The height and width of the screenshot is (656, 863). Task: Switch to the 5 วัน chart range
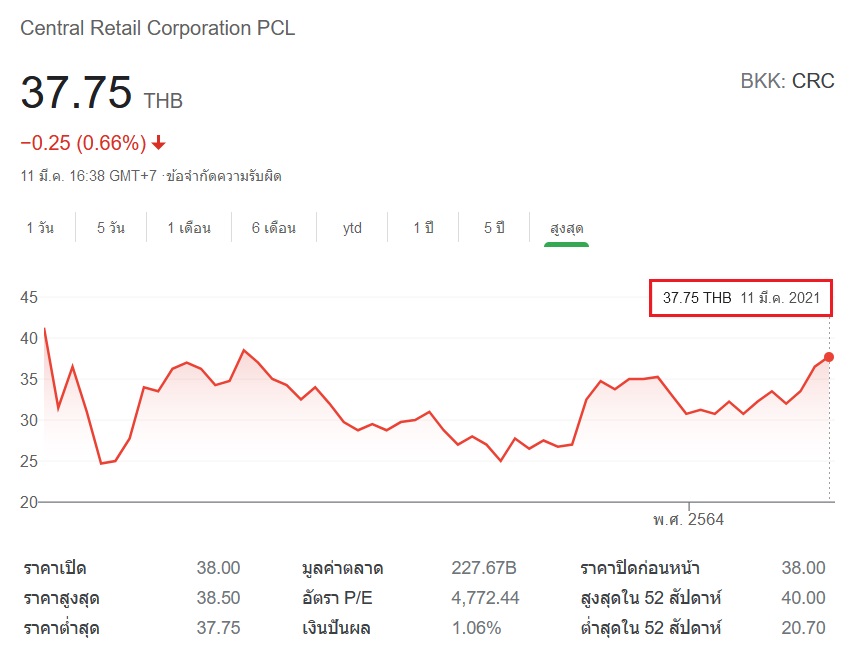tap(111, 228)
